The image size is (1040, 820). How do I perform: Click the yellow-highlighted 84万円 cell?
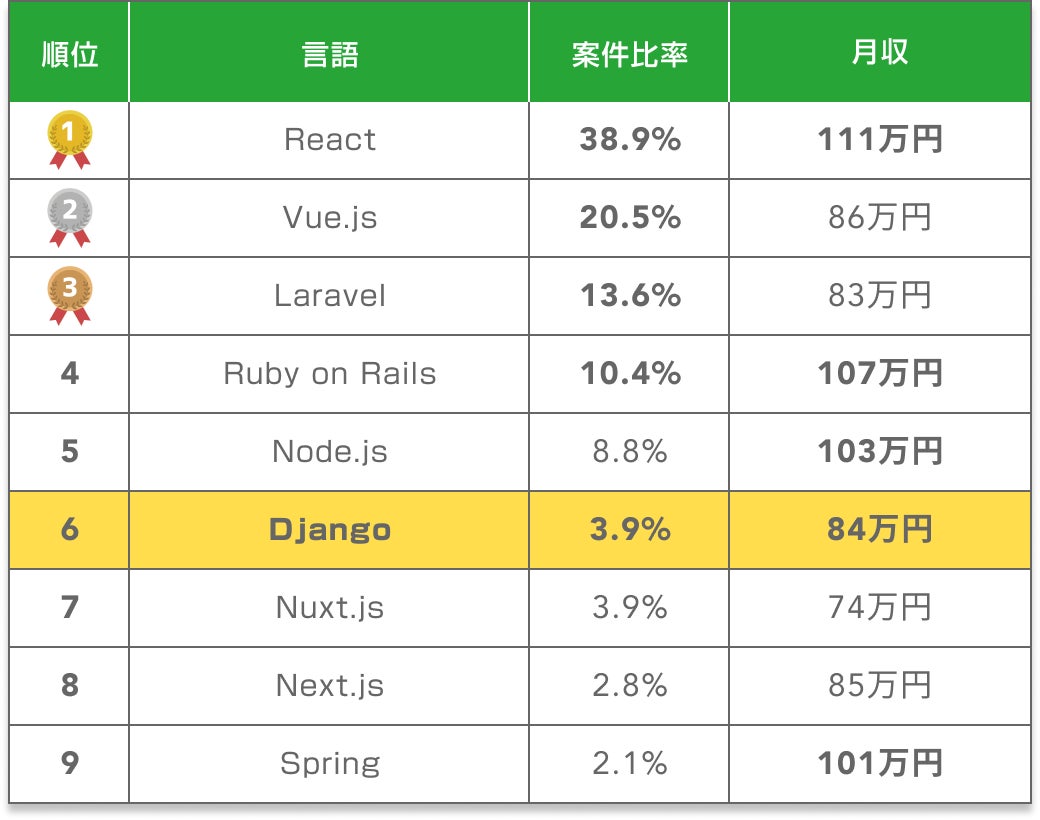[879, 530]
